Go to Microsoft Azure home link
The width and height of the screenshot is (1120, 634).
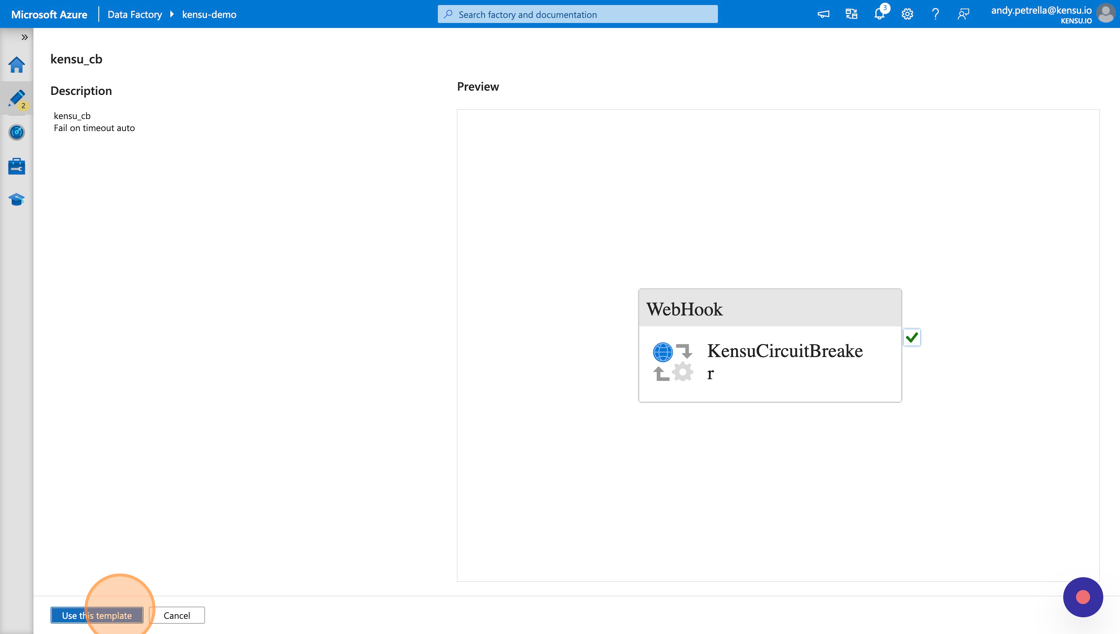pos(49,14)
